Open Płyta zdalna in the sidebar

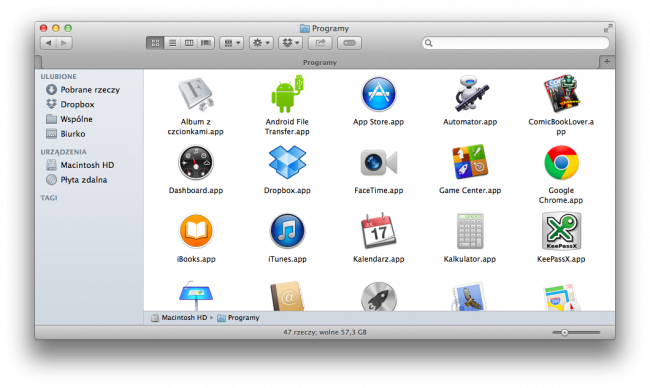tap(84, 179)
